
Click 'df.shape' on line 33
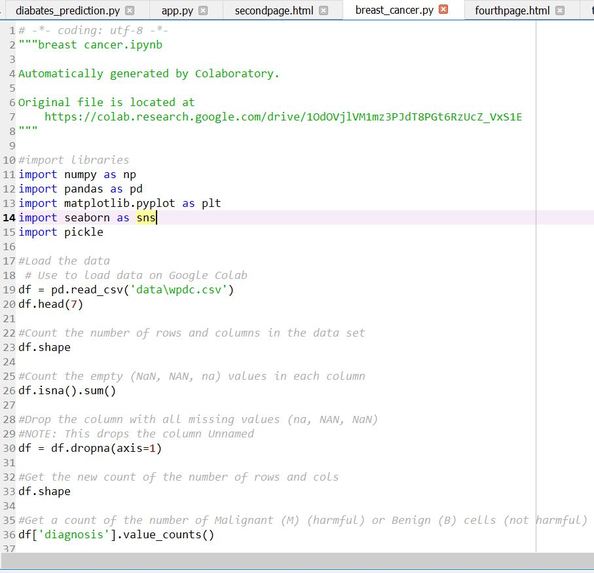tap(44, 491)
